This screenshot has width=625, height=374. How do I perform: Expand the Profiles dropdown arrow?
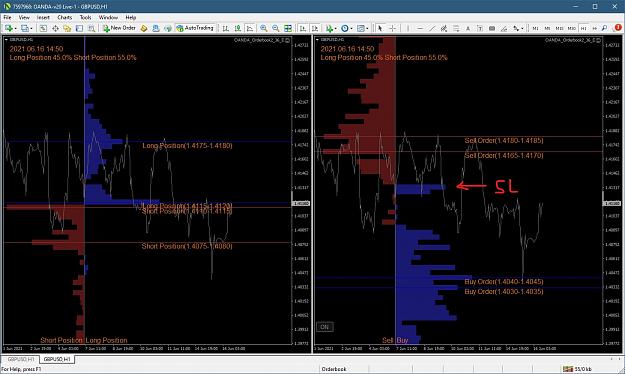31,28
